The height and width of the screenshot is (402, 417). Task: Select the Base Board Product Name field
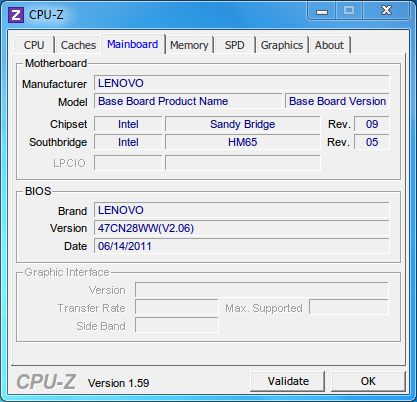[x=188, y=101]
